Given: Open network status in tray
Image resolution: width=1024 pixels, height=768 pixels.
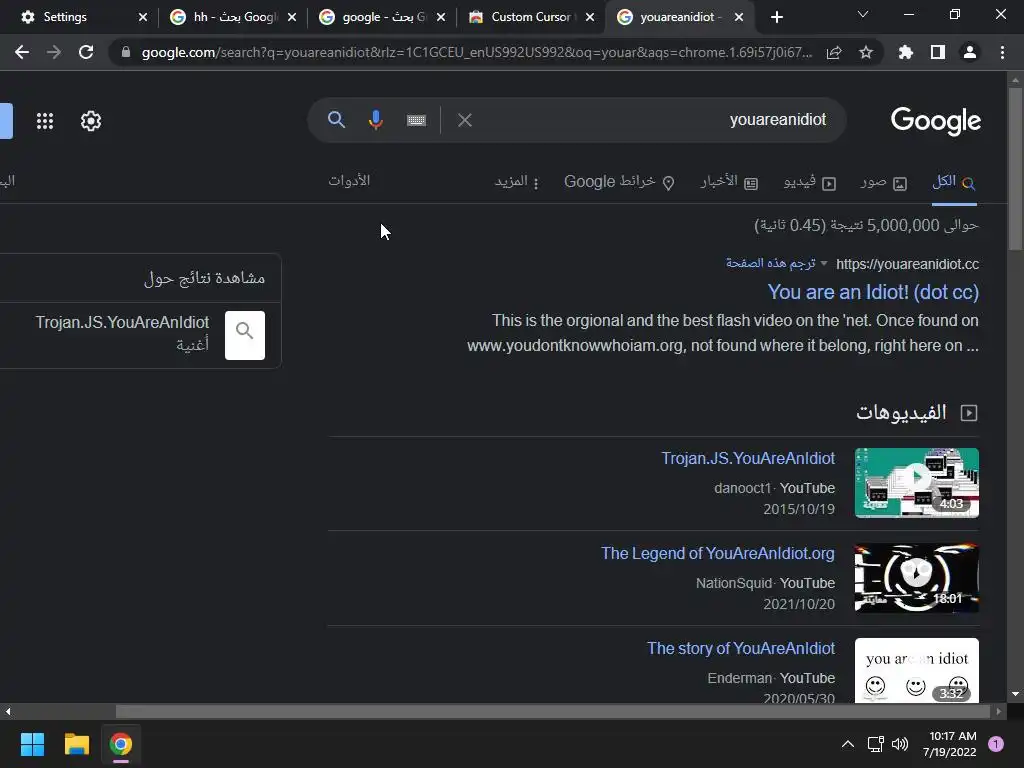Looking at the screenshot, I should [x=875, y=744].
